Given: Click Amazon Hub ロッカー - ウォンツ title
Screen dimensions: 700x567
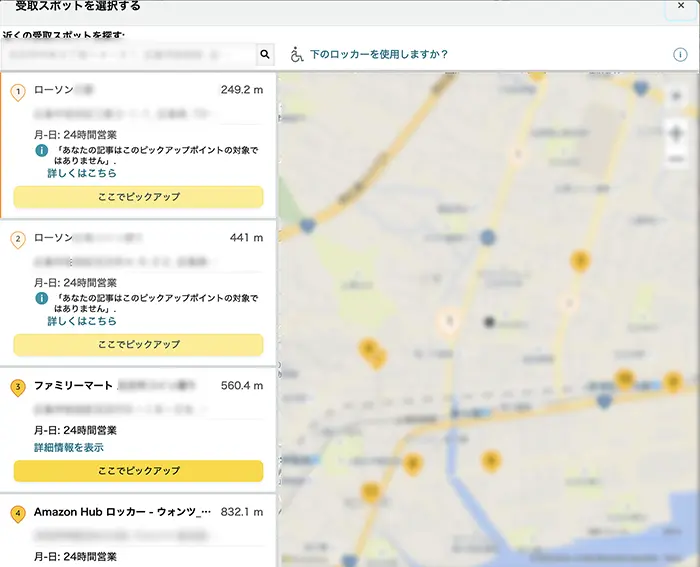Looking at the screenshot, I should click(122, 512).
